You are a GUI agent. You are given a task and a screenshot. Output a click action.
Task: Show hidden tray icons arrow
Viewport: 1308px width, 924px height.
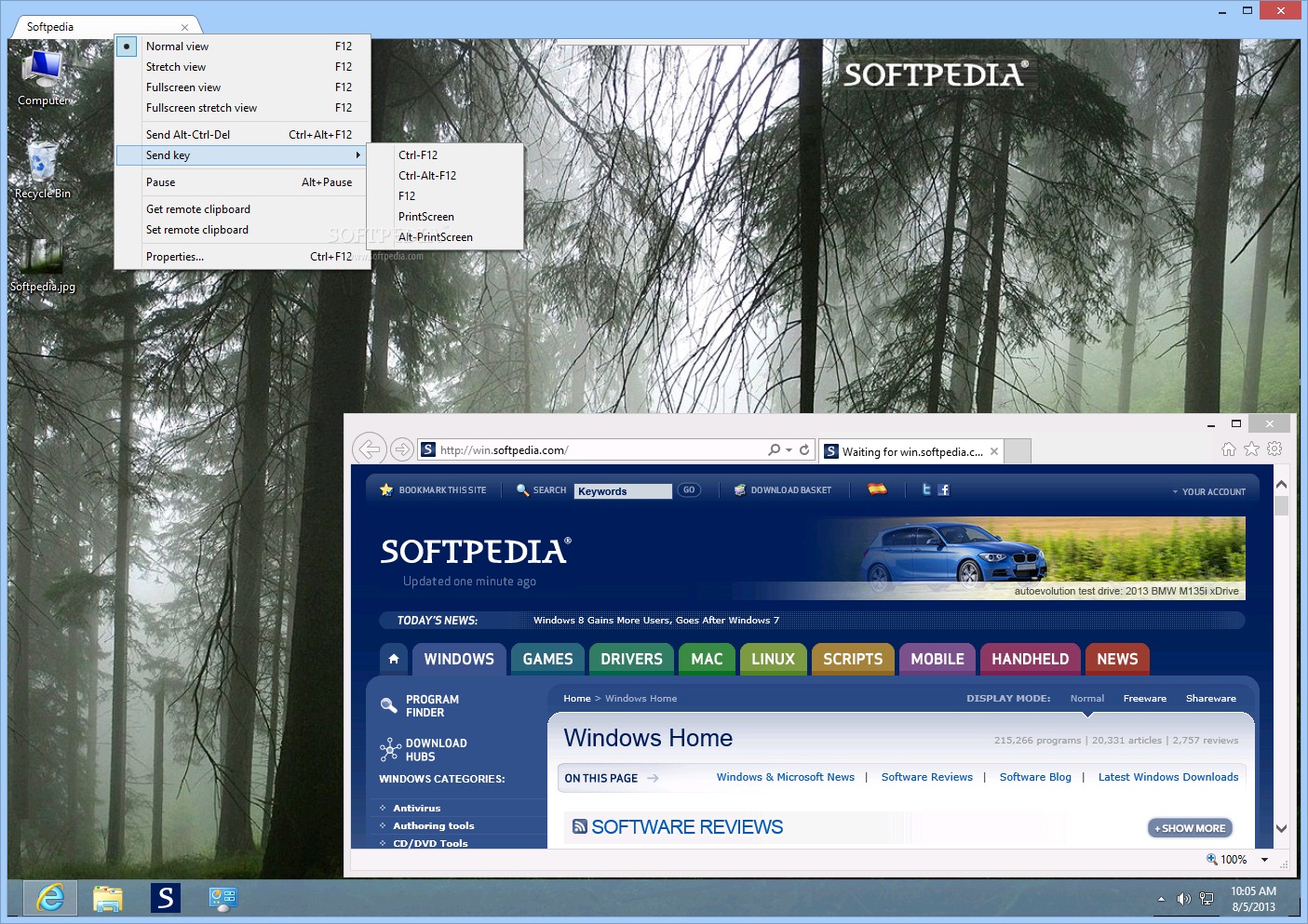1161,899
